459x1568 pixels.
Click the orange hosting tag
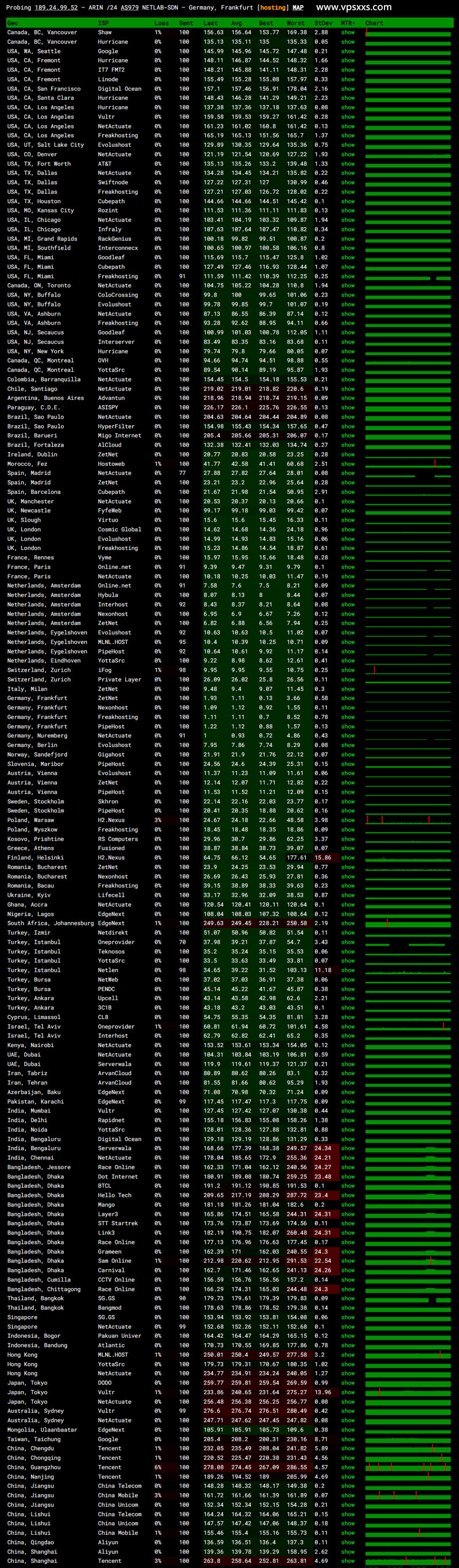pyautogui.click(x=273, y=8)
